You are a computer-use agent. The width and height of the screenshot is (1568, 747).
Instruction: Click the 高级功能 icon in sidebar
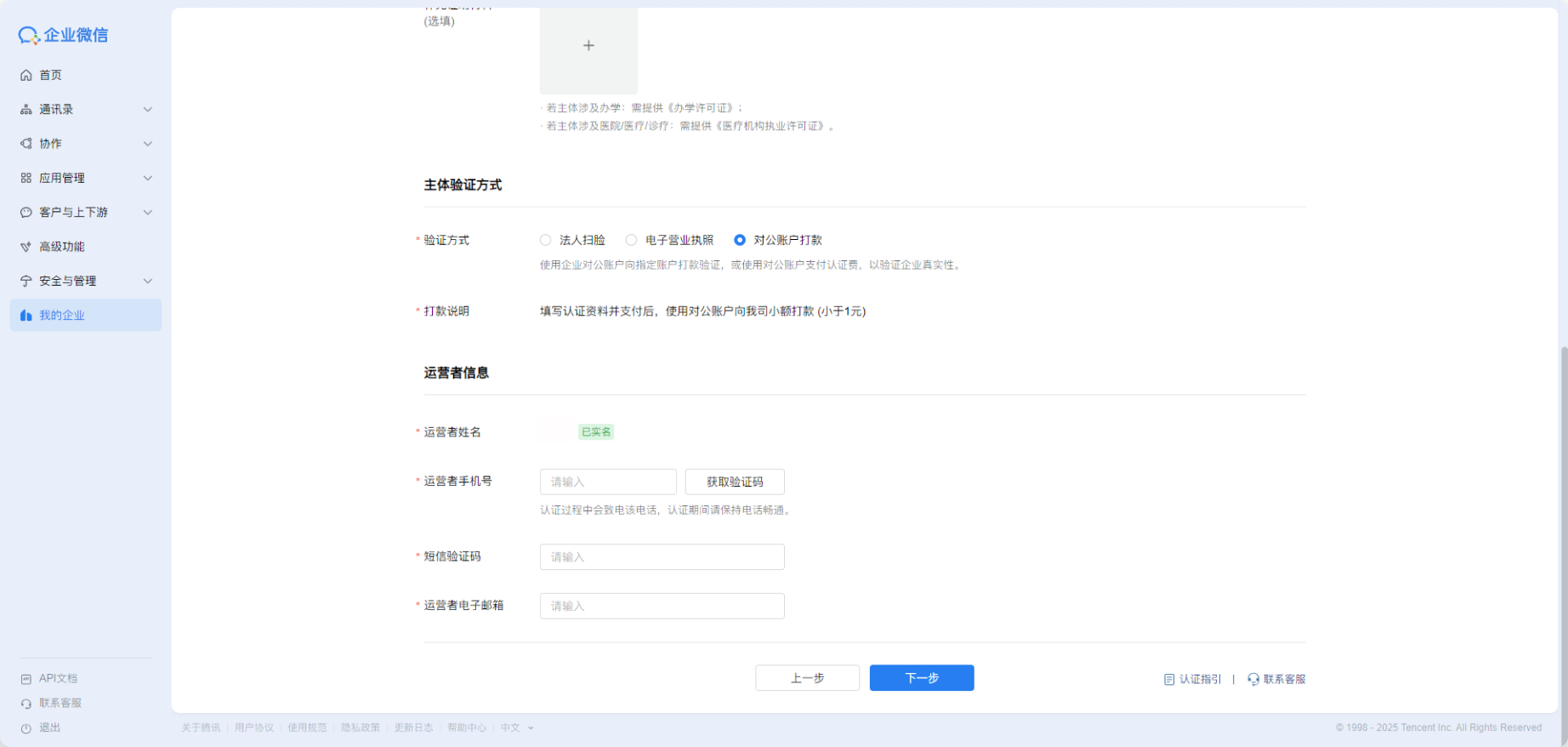[26, 247]
